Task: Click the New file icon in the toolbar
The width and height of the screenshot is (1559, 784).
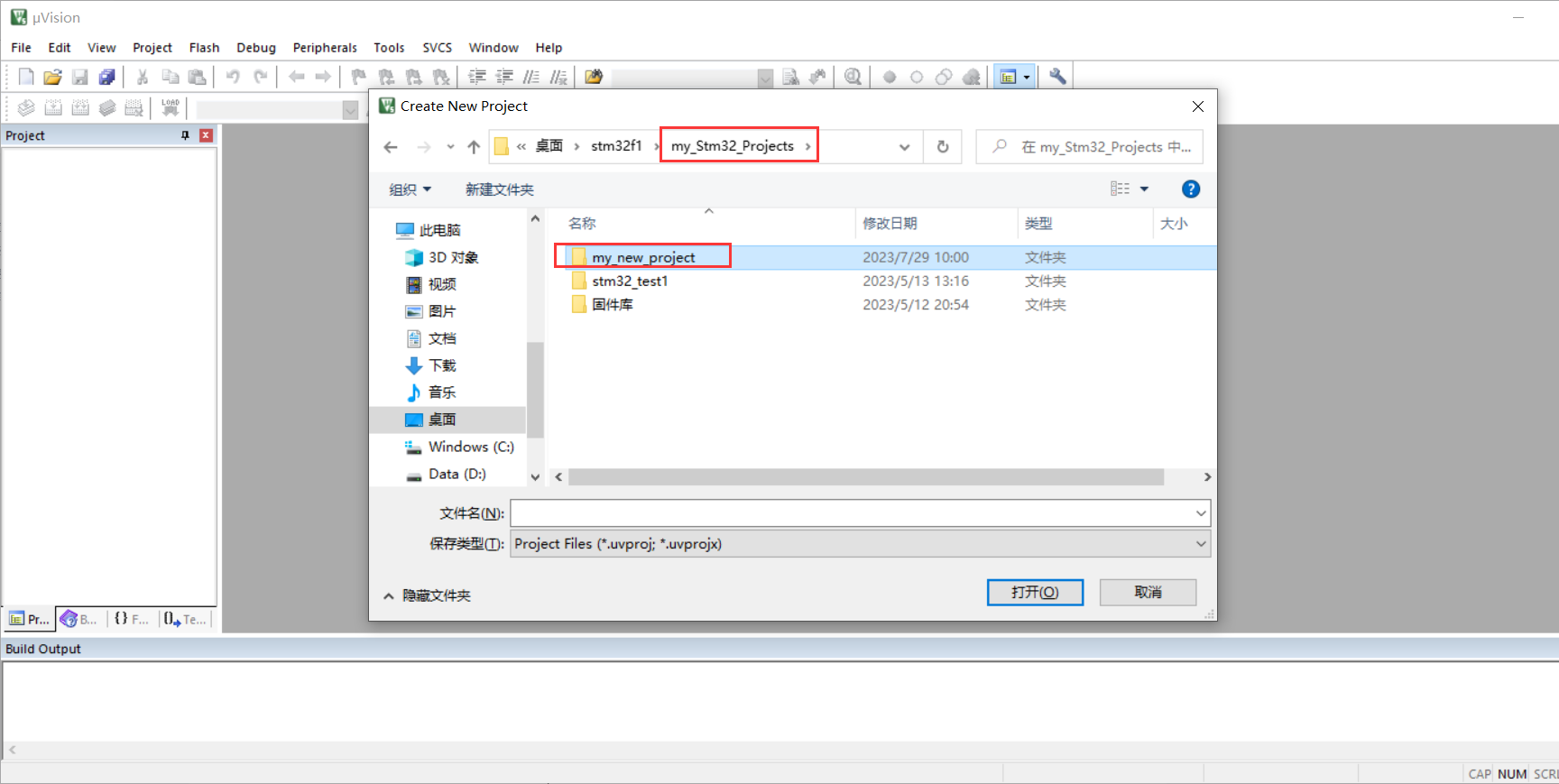Action: point(26,77)
